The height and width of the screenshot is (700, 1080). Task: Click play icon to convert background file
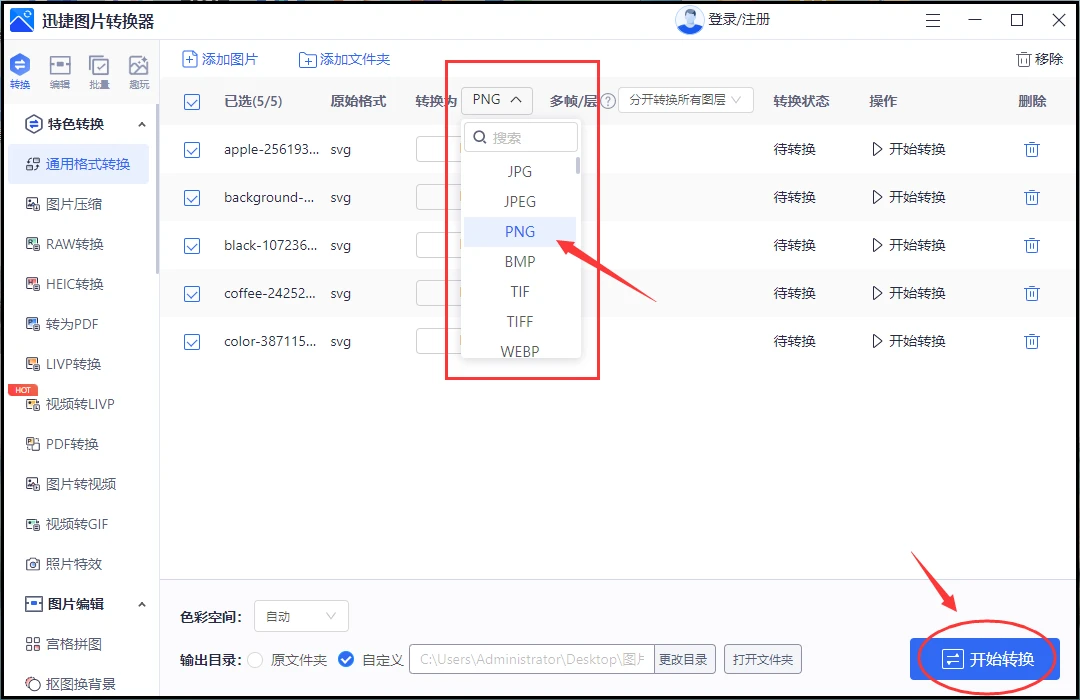(877, 197)
